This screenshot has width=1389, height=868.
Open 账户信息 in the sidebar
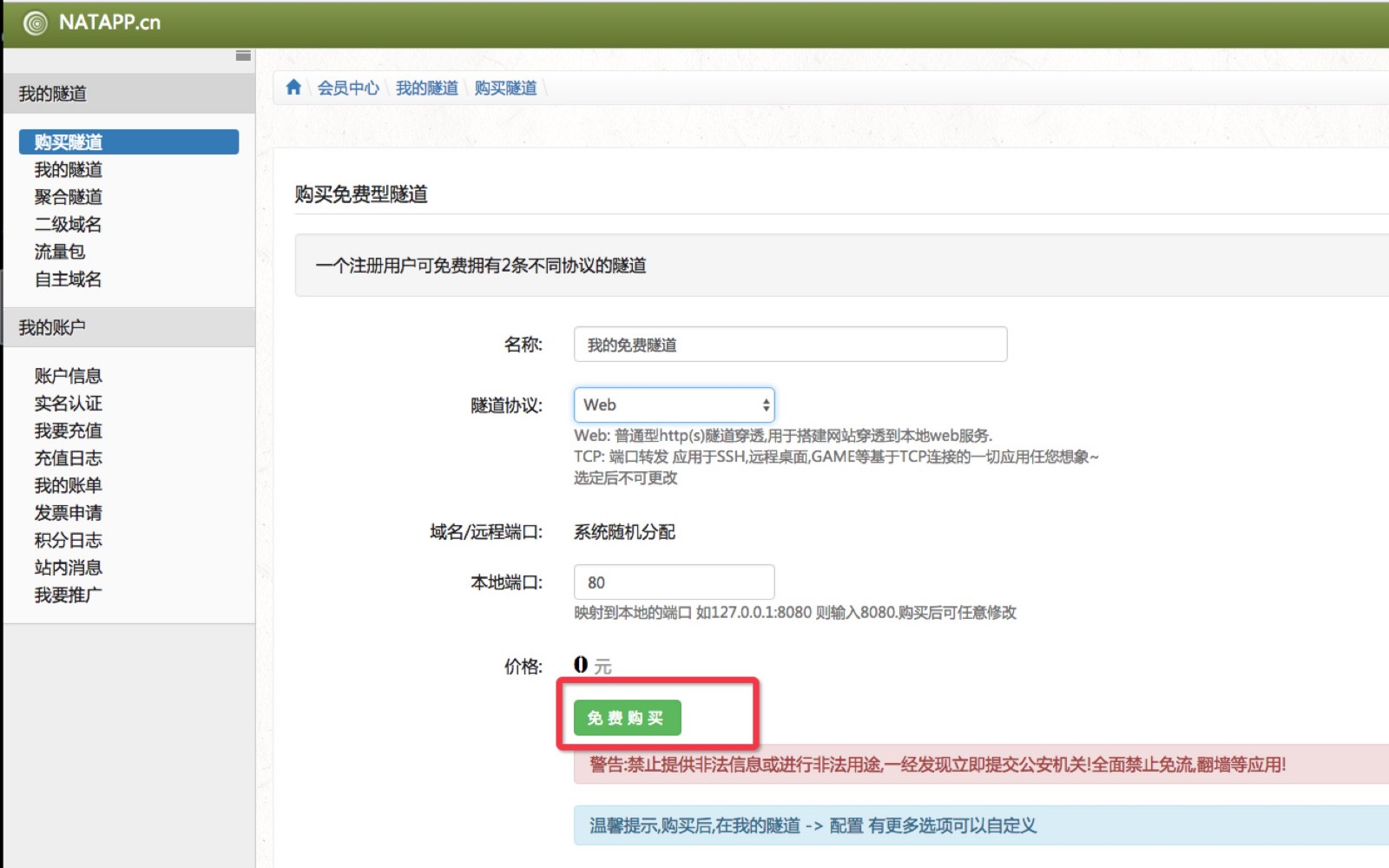tap(69, 376)
